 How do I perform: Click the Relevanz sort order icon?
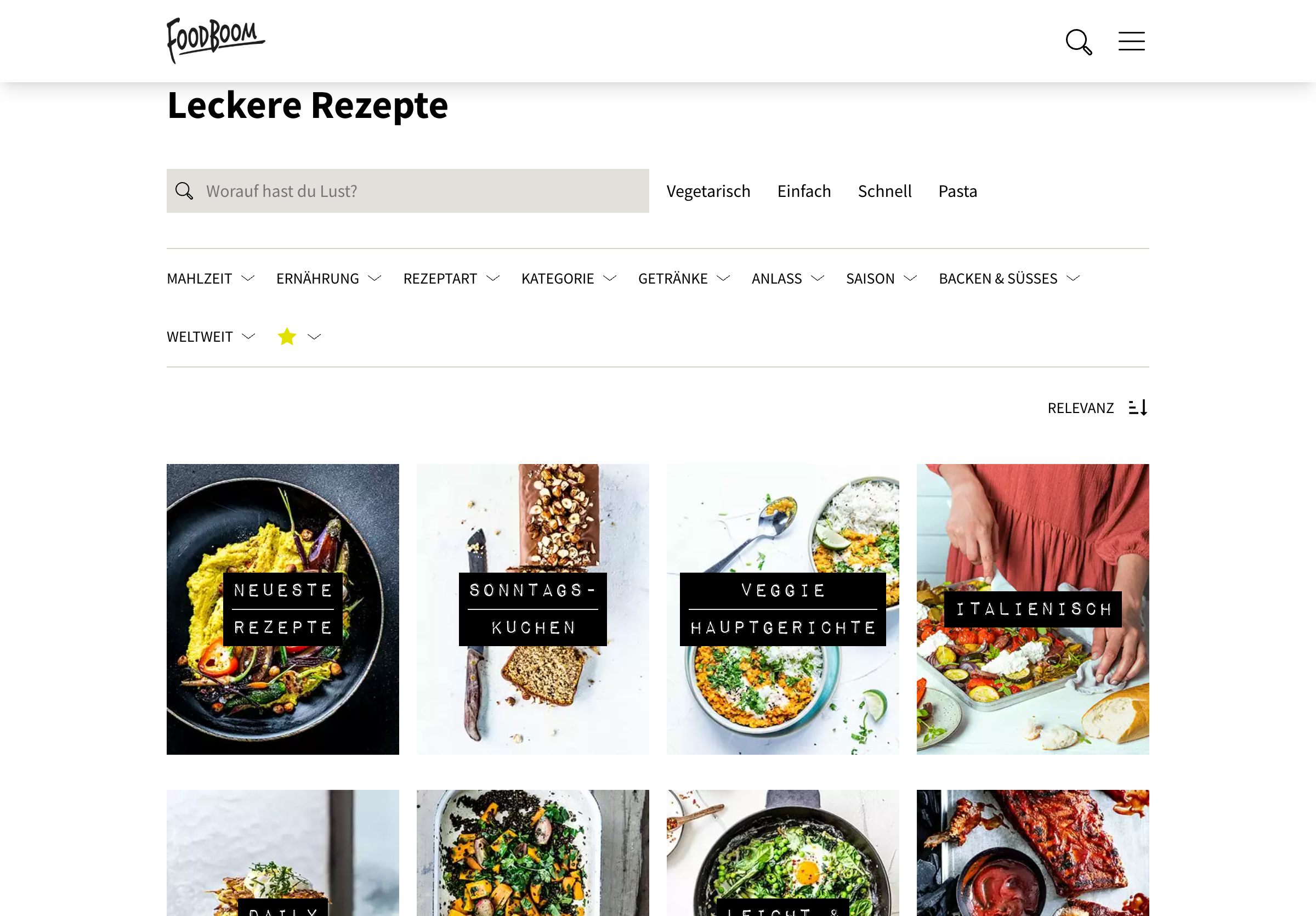click(x=1138, y=408)
